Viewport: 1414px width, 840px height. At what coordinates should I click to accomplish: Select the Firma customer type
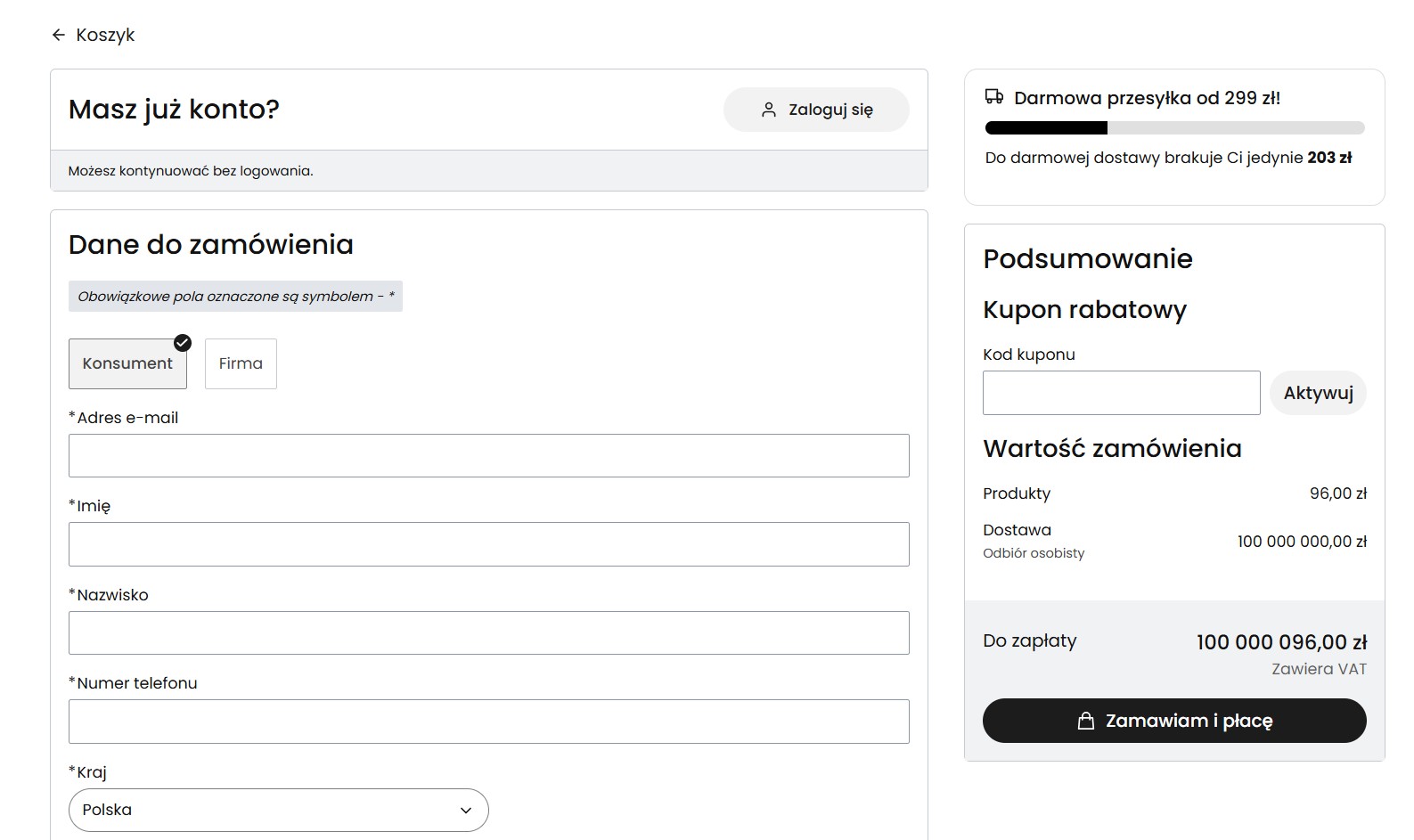click(241, 363)
